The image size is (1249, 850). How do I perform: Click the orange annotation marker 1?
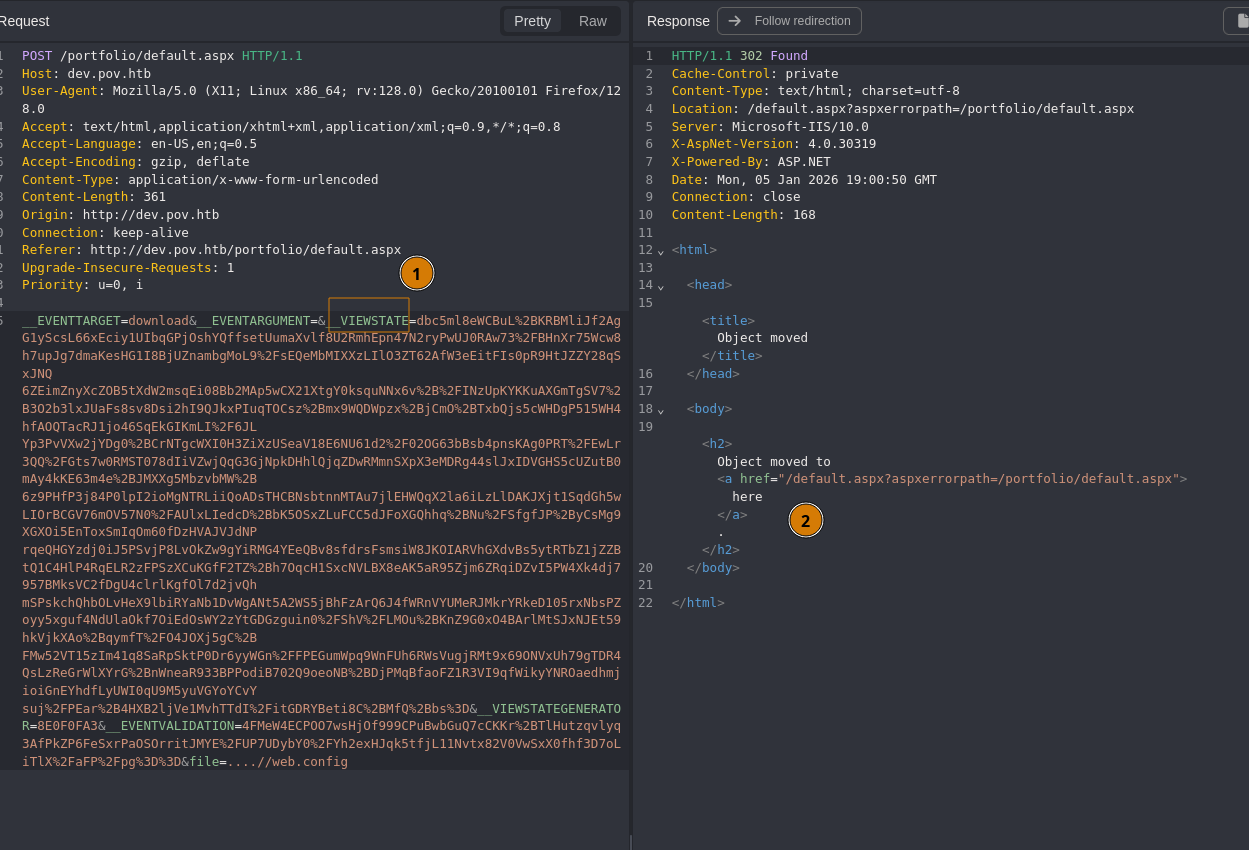pos(417,273)
